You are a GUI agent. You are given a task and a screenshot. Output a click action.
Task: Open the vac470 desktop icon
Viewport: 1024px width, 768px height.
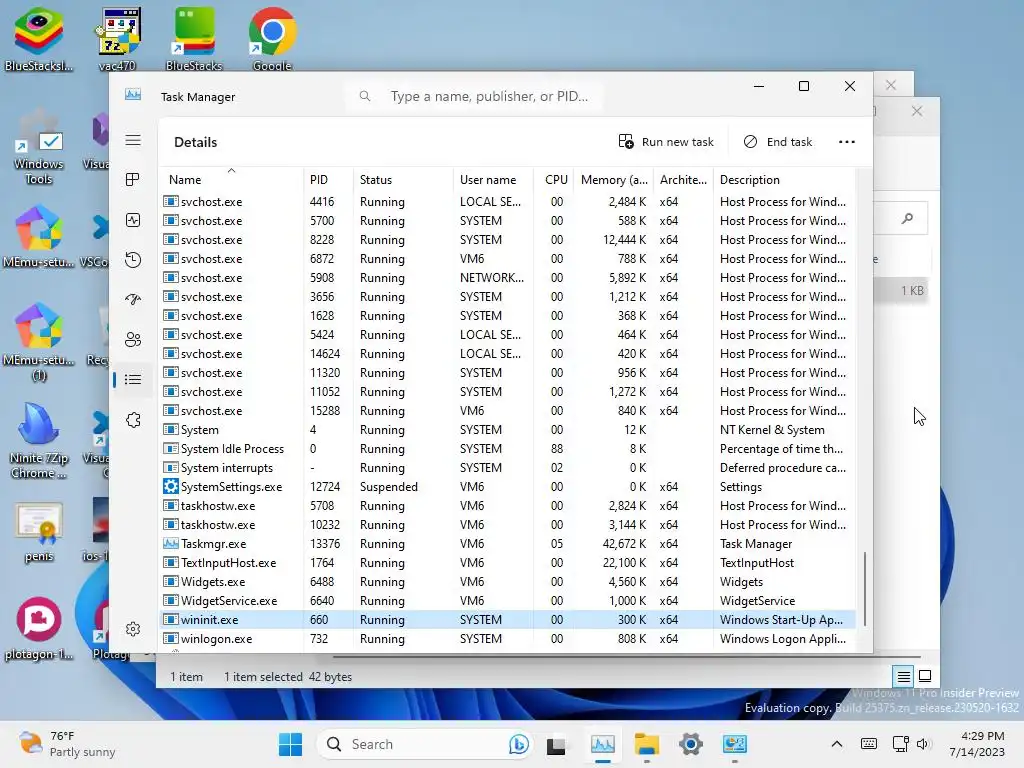[118, 39]
